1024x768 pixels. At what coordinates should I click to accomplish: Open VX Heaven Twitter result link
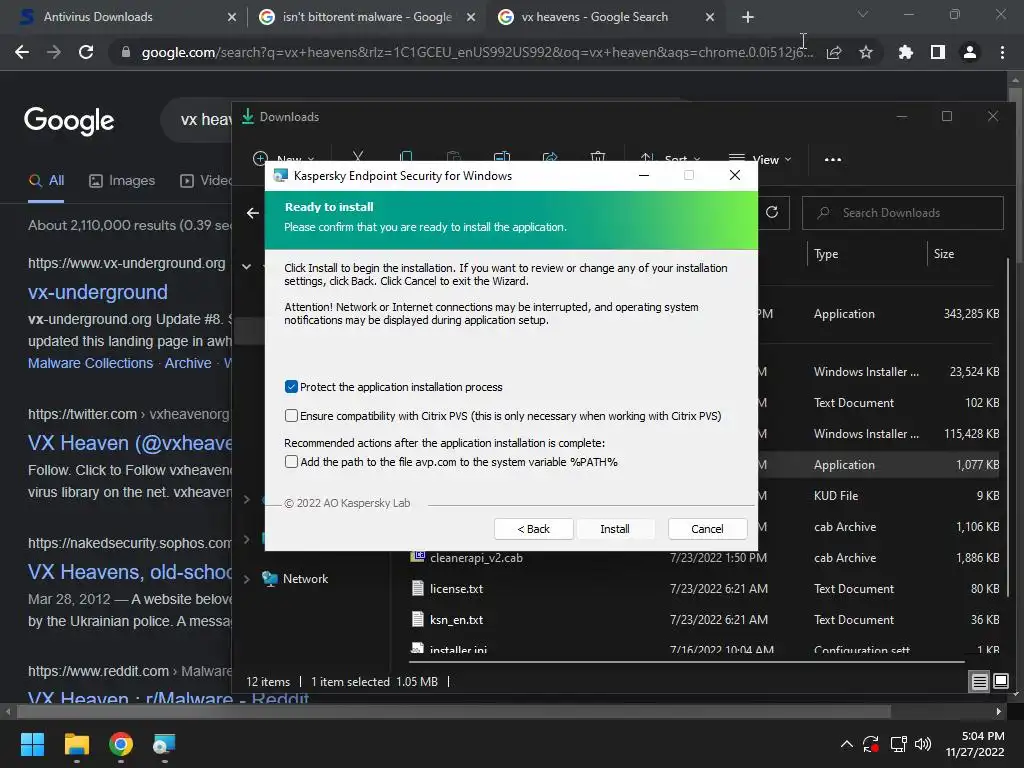[130, 443]
